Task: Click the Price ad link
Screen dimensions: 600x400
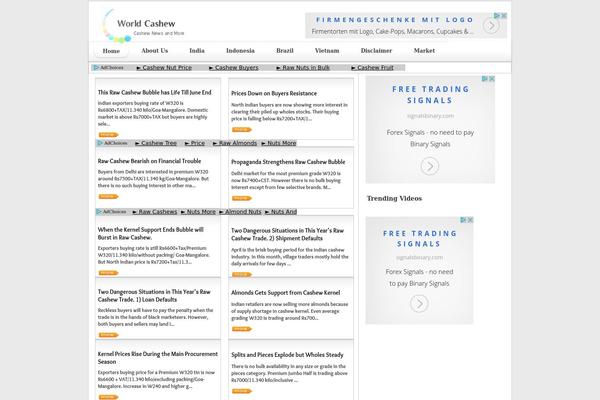Action: pyautogui.click(x=195, y=143)
